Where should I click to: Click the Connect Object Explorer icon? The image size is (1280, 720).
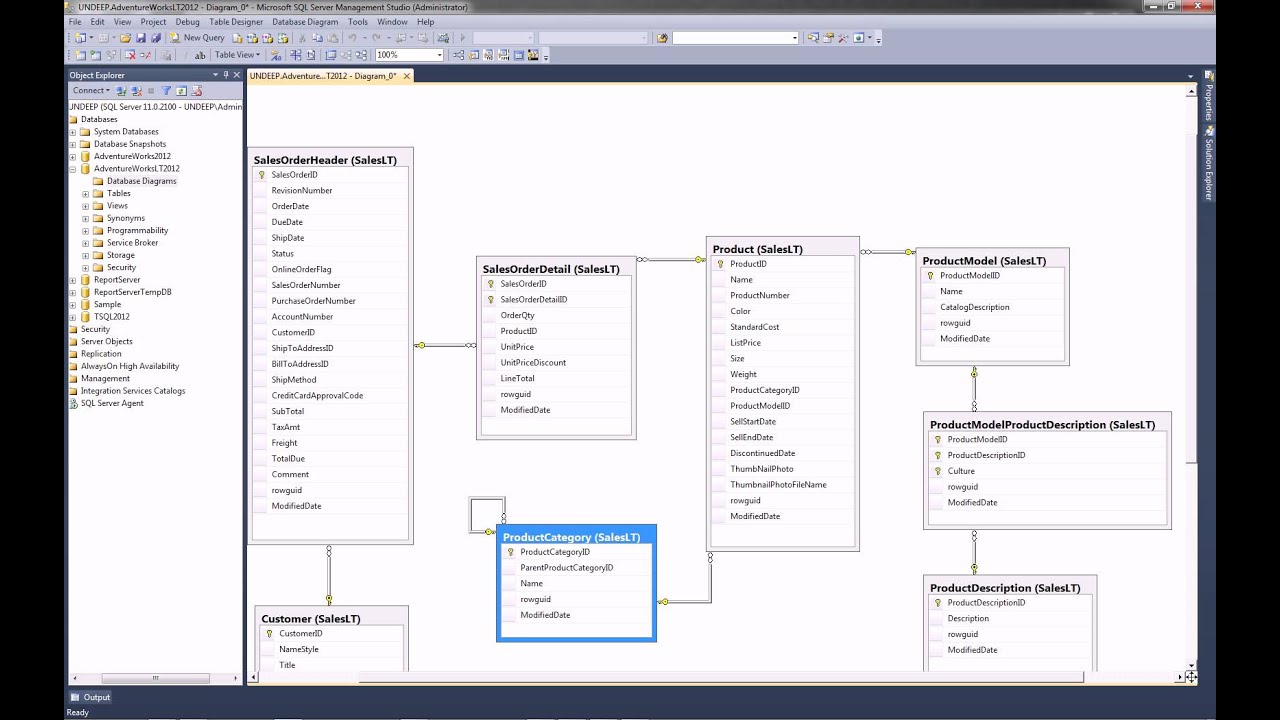(122, 90)
